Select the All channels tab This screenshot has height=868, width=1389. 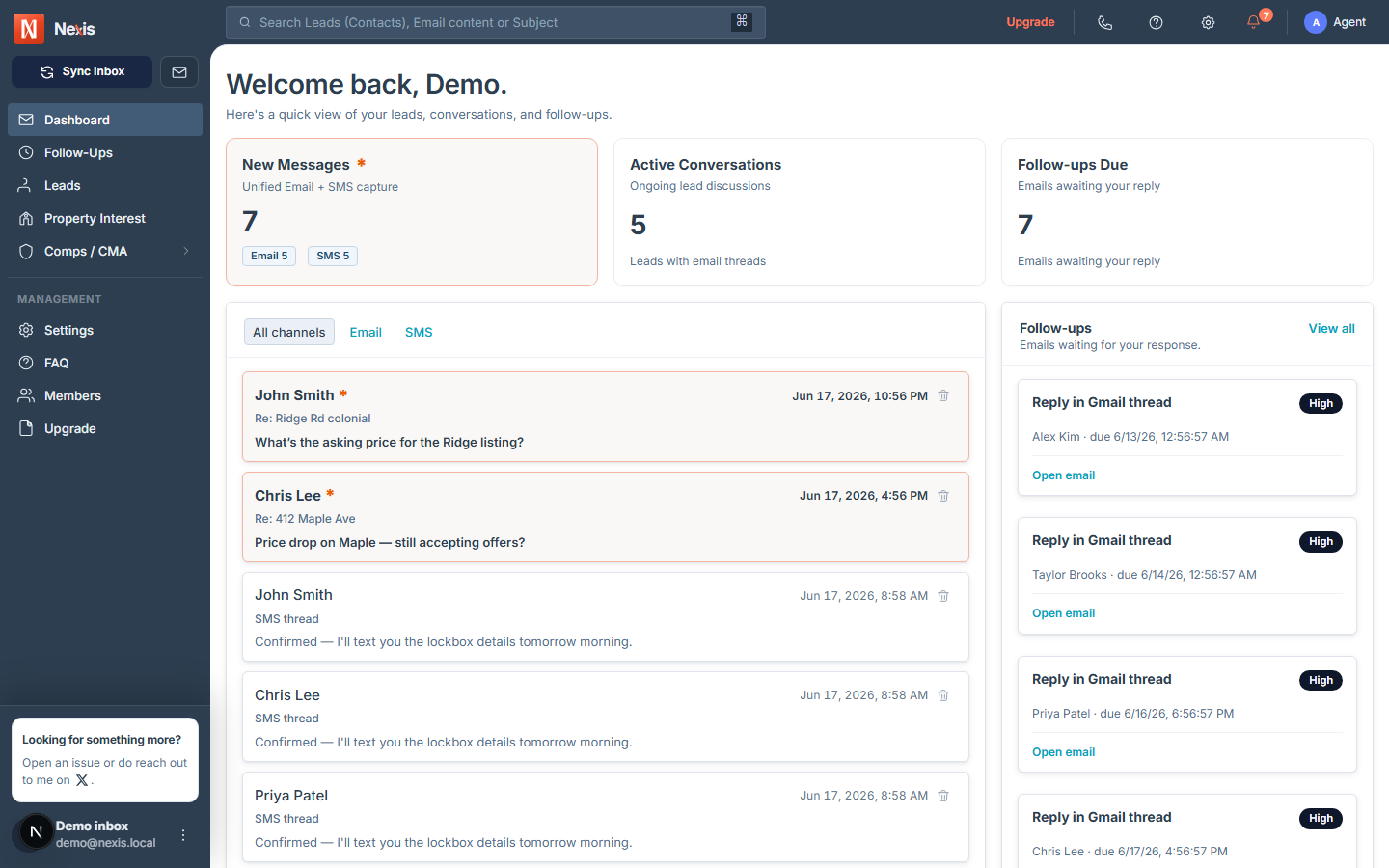[289, 332]
